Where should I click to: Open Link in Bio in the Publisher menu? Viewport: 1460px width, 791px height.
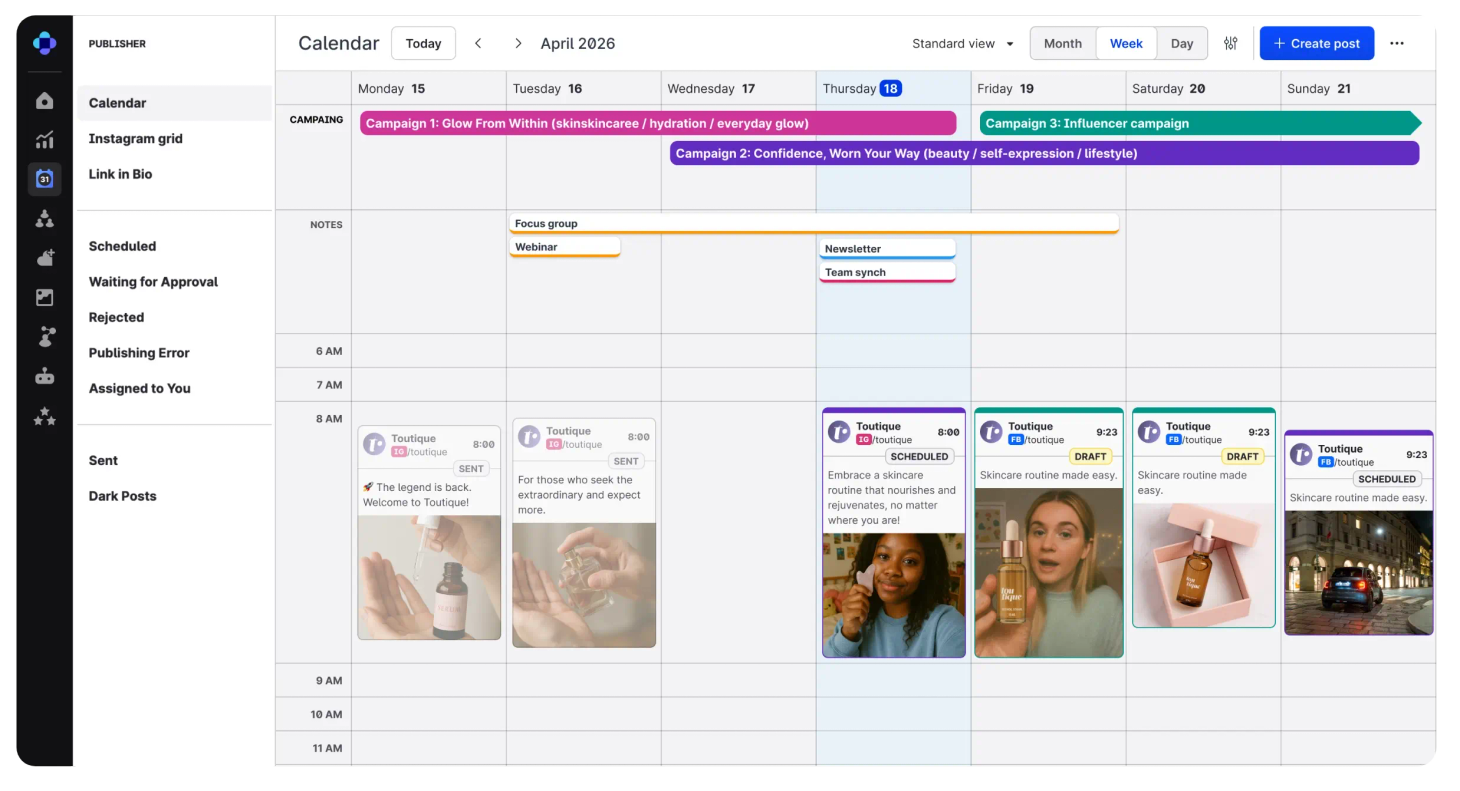(120, 174)
